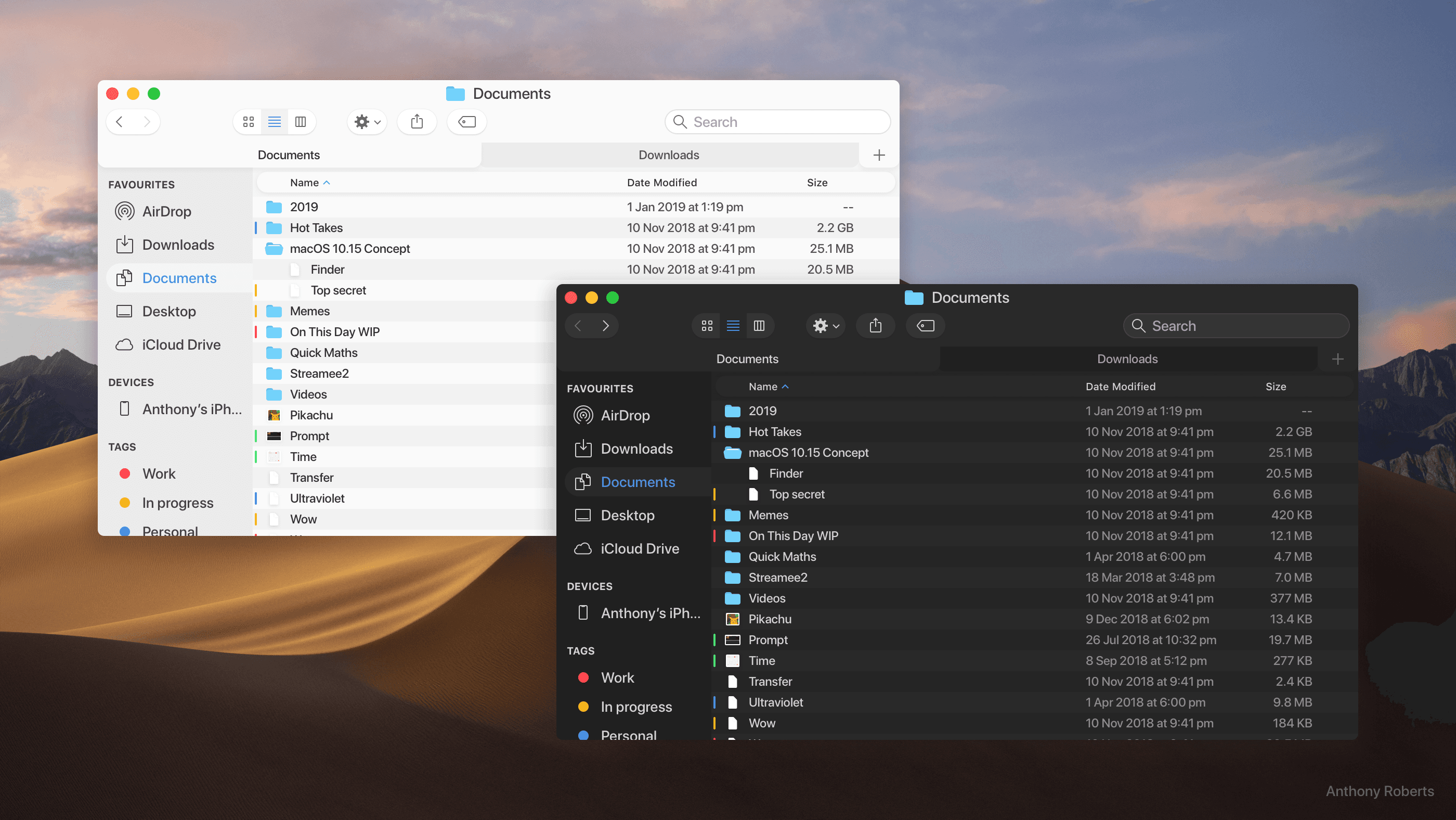Select the Ultraviolet file in the dark window
Image resolution: width=1456 pixels, height=820 pixels.
point(1034,702)
